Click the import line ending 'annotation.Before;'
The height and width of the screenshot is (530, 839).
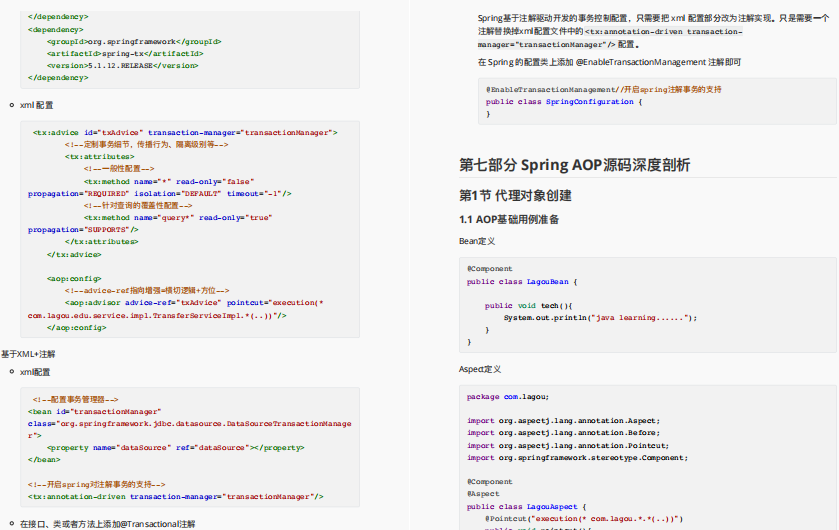(x=563, y=433)
